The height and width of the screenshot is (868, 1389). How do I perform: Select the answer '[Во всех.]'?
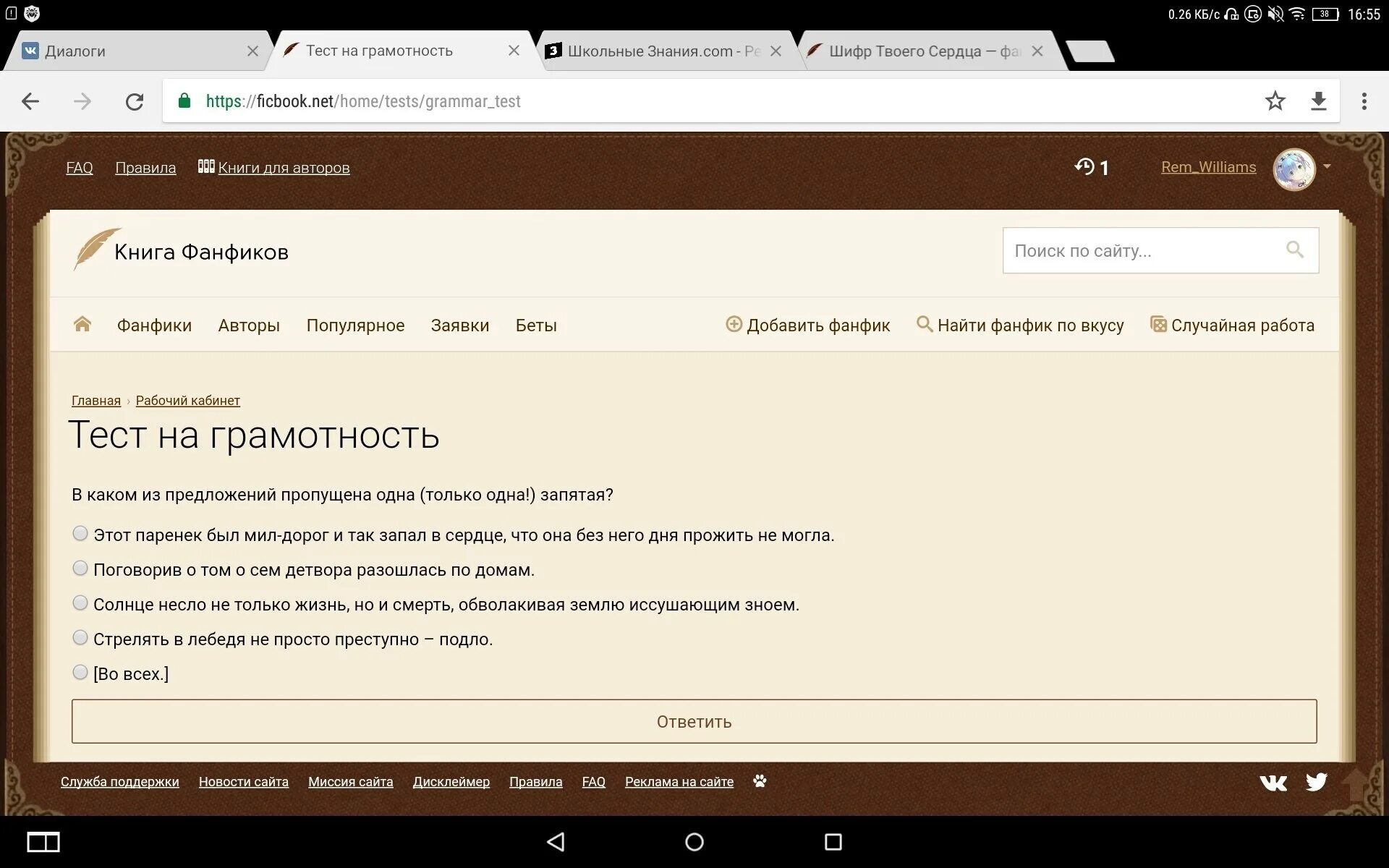point(80,672)
